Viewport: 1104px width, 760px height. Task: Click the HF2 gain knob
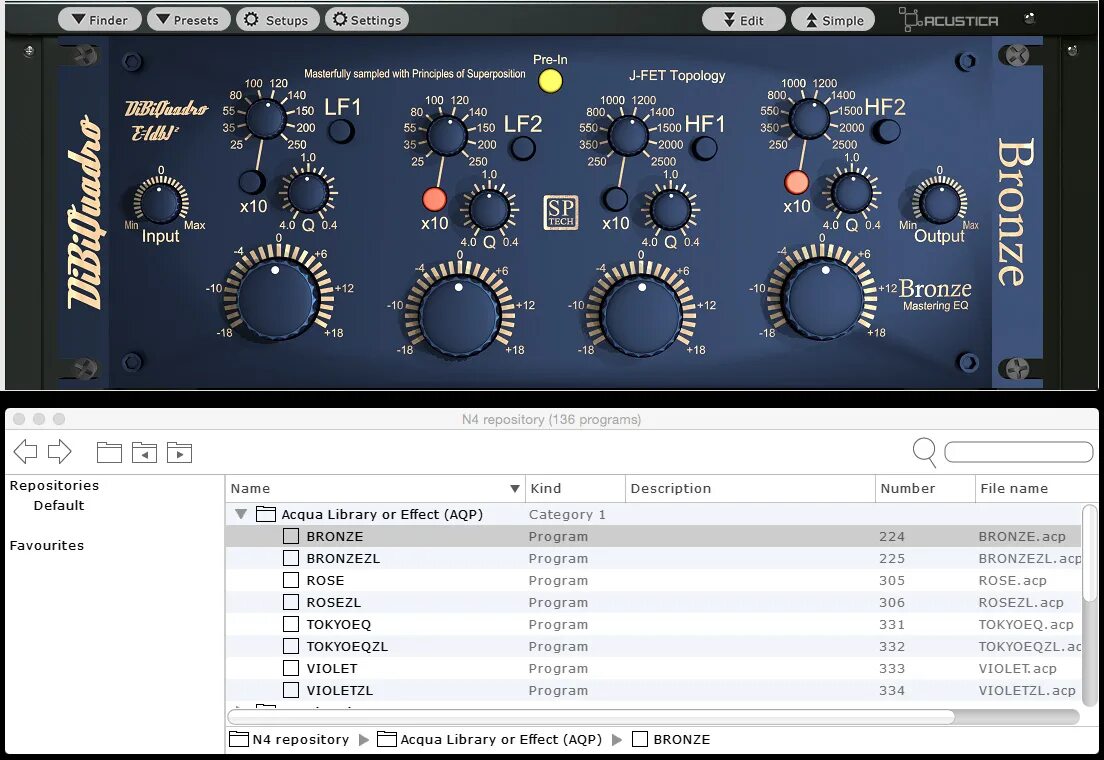click(823, 299)
